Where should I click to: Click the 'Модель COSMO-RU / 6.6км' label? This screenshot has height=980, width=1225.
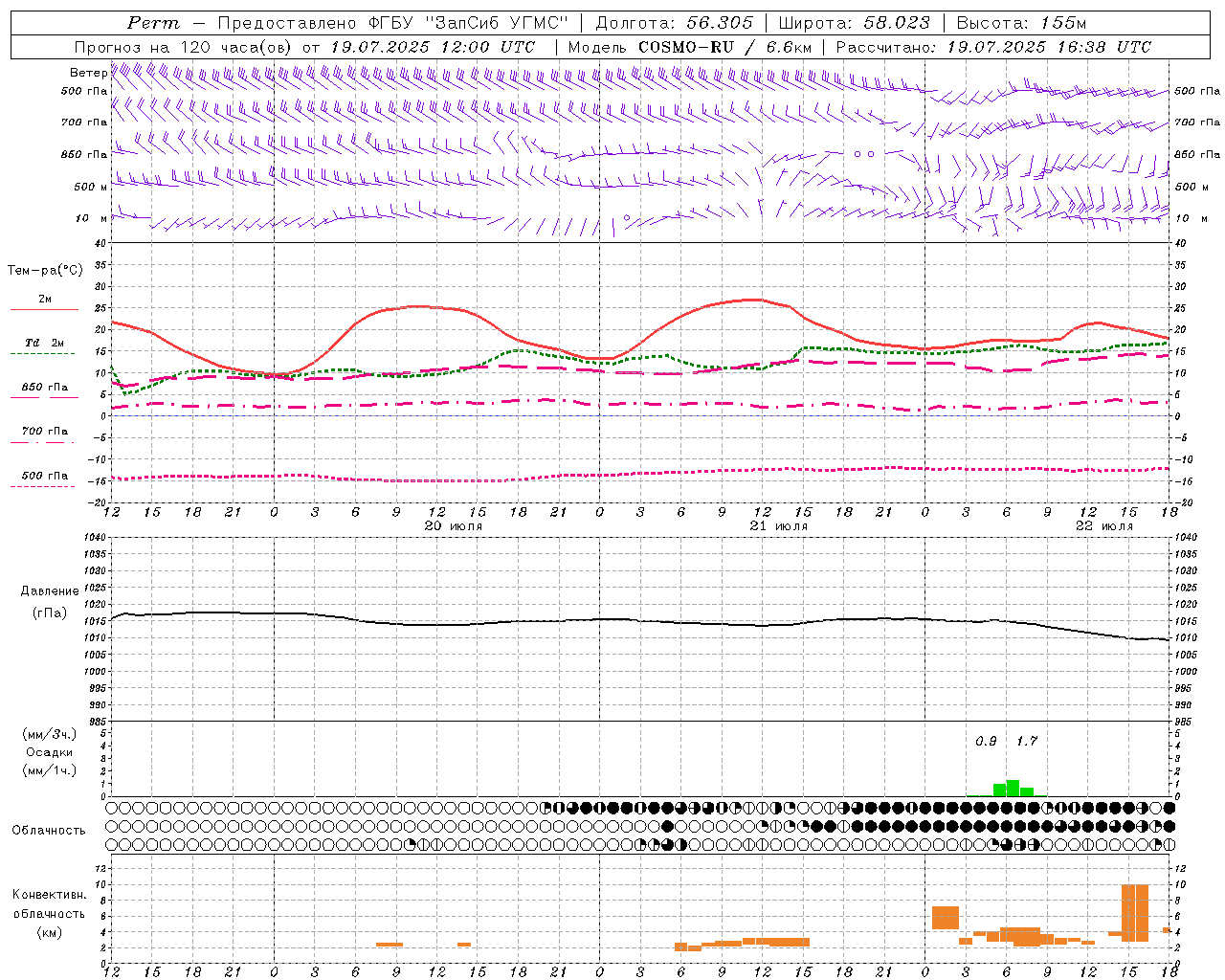pyautogui.click(x=690, y=47)
